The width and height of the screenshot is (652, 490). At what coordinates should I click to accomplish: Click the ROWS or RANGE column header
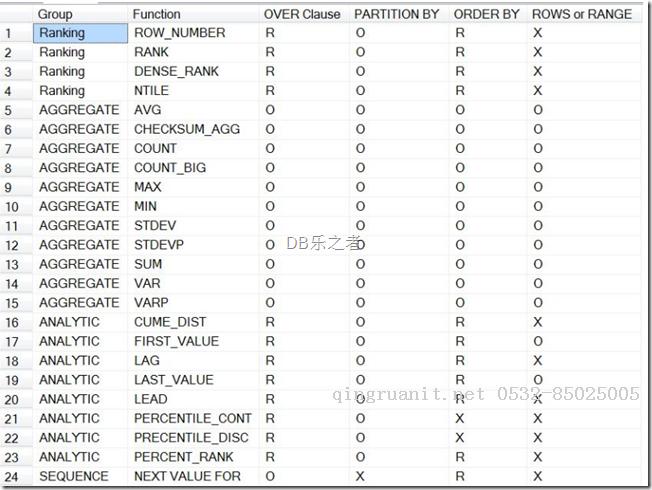coord(582,14)
